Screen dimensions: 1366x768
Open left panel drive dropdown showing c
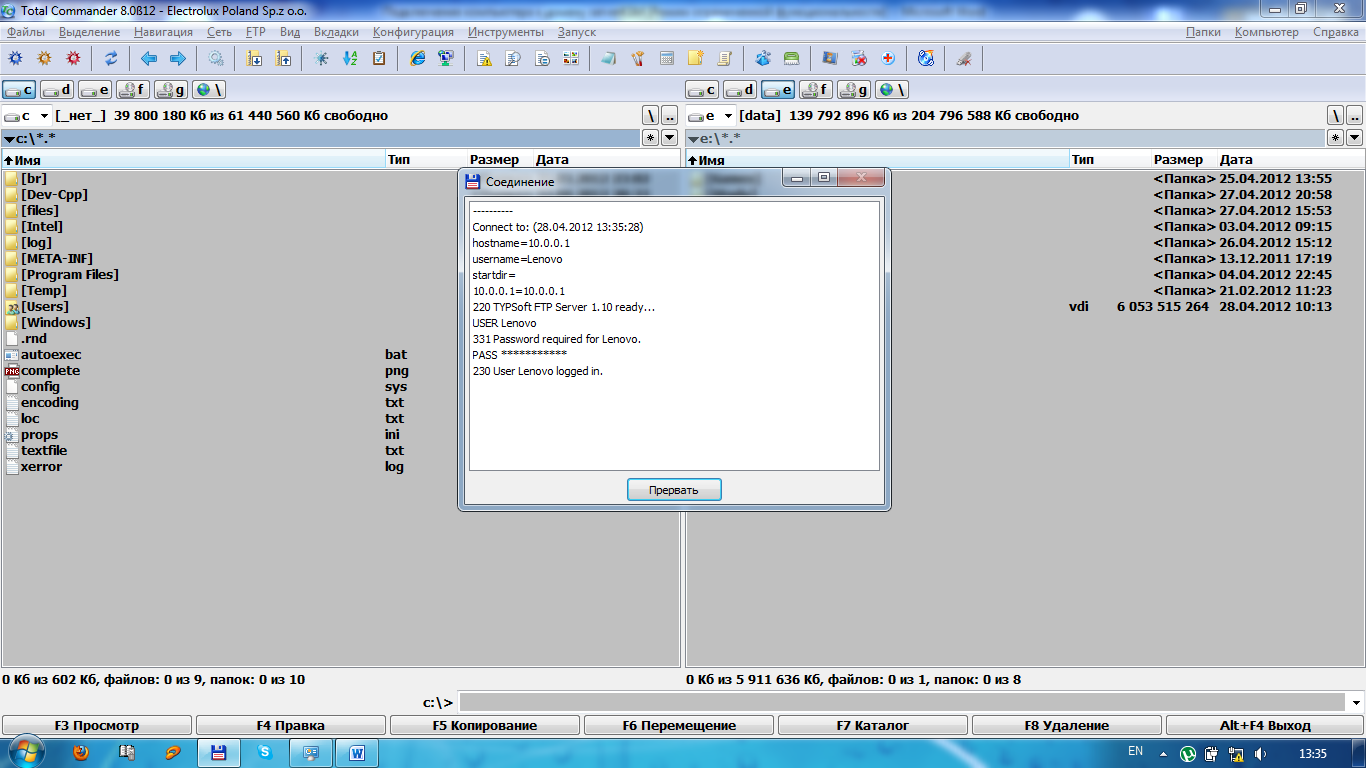click(x=26, y=116)
